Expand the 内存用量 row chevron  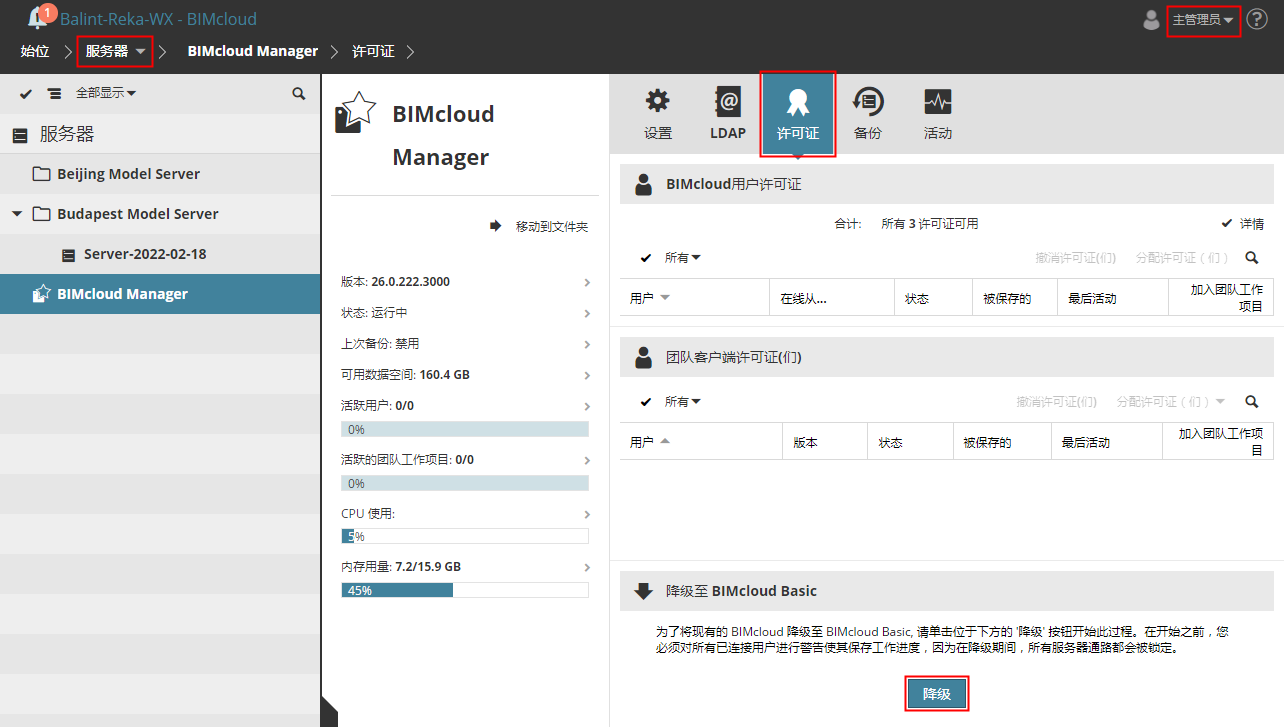pyautogui.click(x=587, y=568)
